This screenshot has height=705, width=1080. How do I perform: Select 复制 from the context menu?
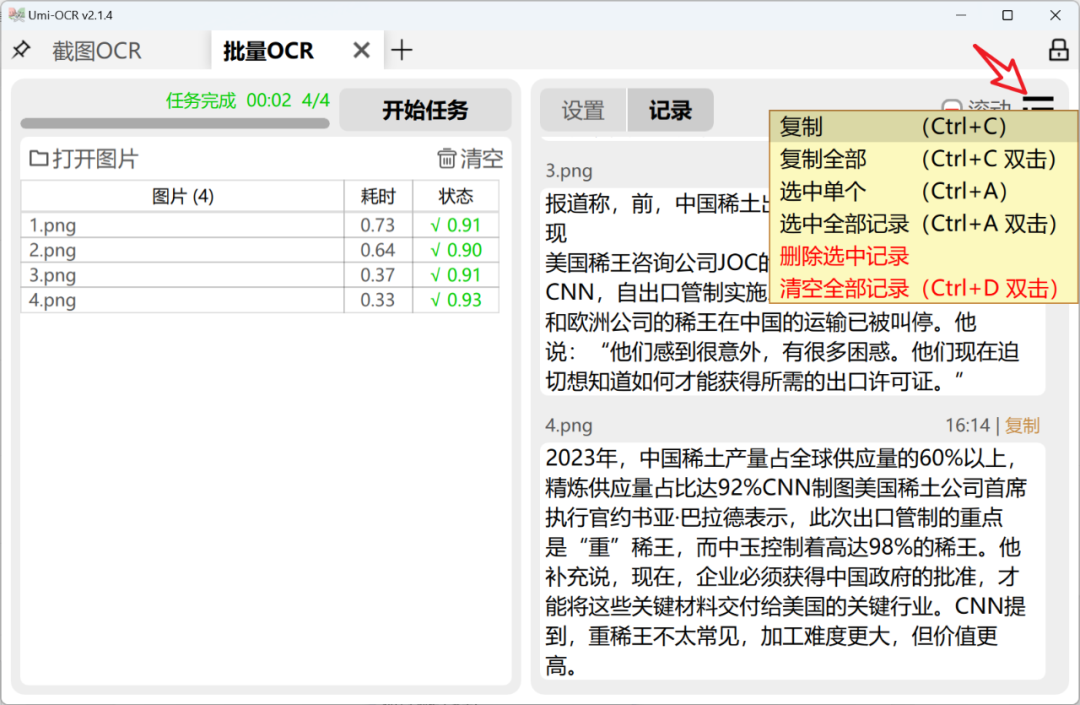pos(800,126)
